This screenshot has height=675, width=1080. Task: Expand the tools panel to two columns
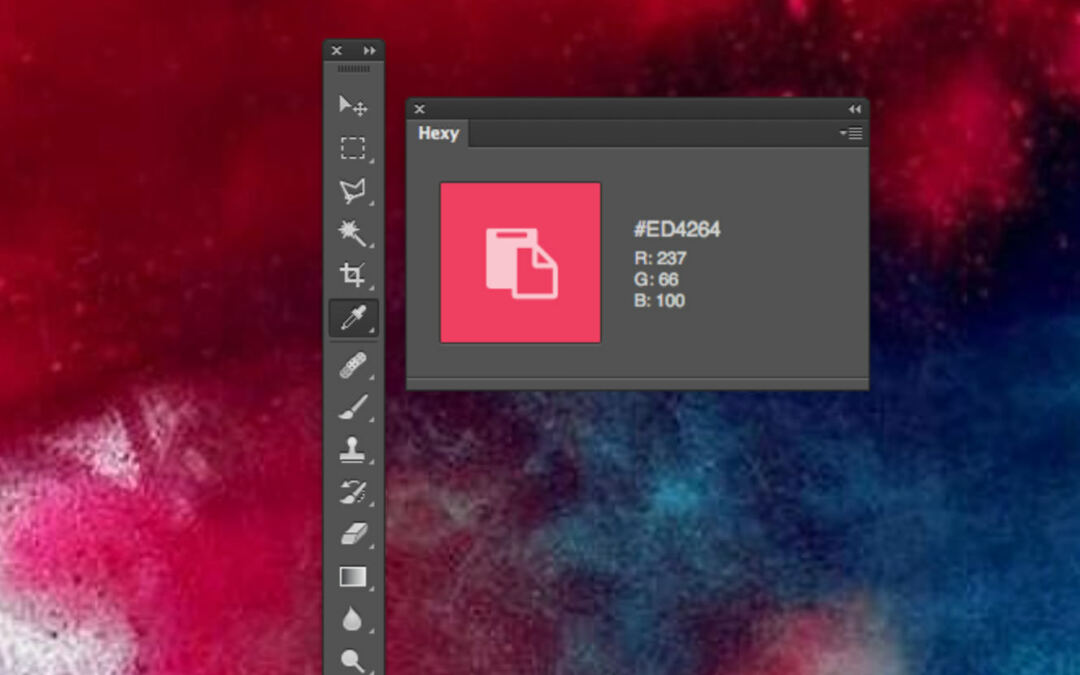pos(370,50)
